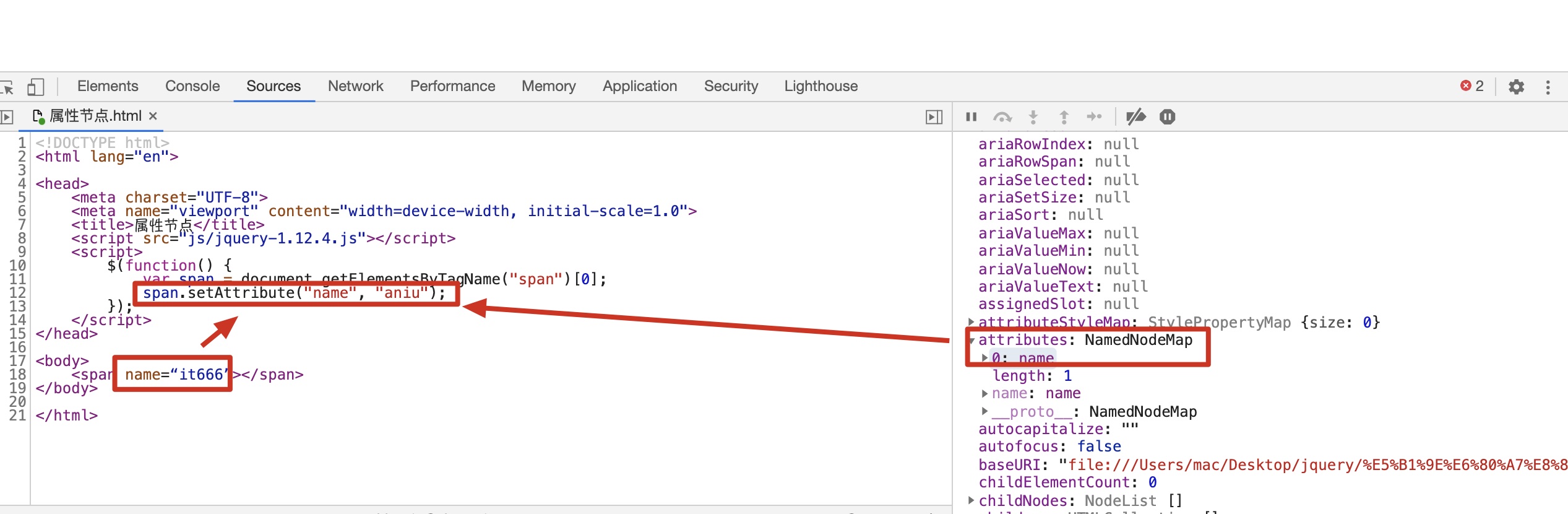Click the Step debugger button
Viewport: 1568px width, 514px height.
(1095, 116)
